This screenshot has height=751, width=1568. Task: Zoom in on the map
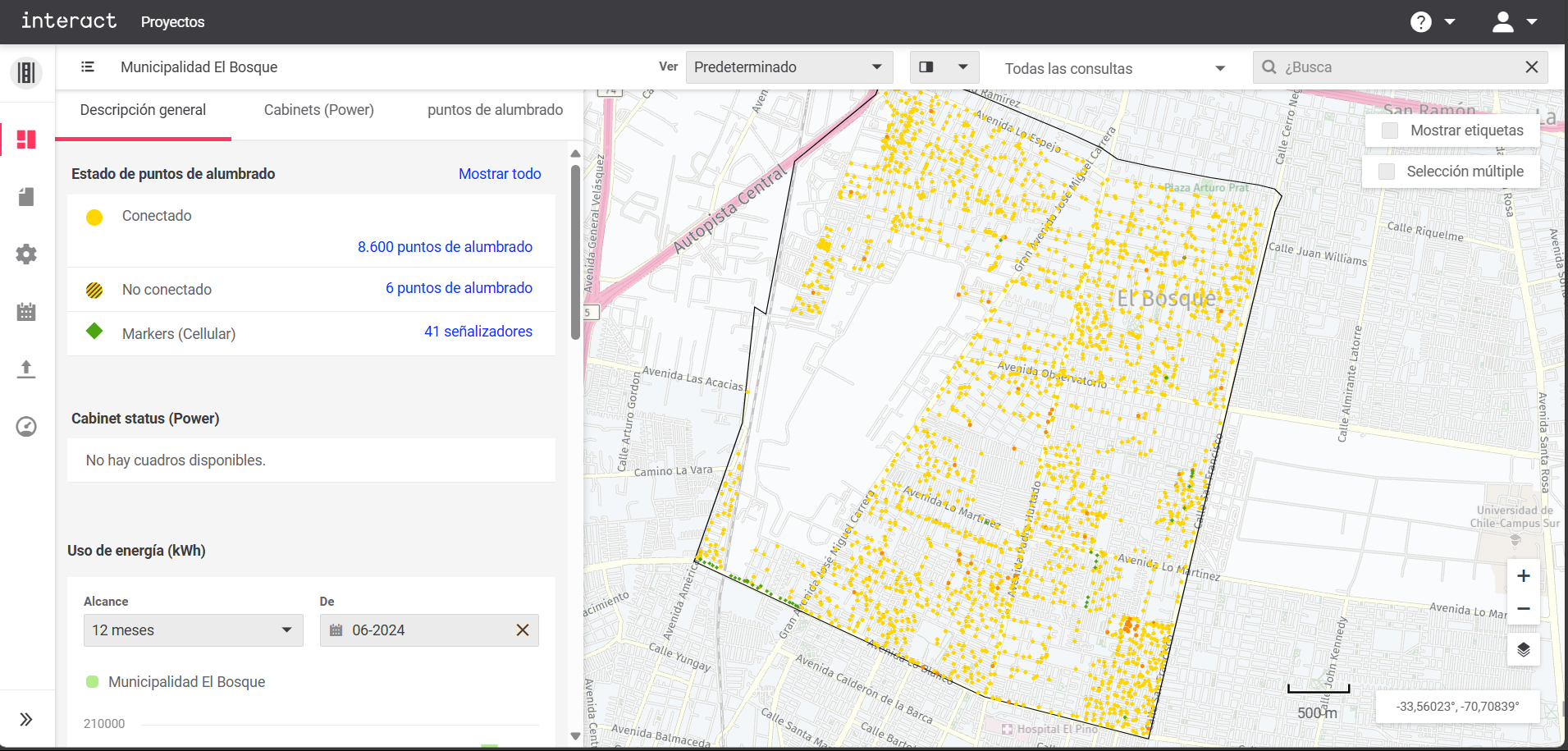pos(1523,576)
